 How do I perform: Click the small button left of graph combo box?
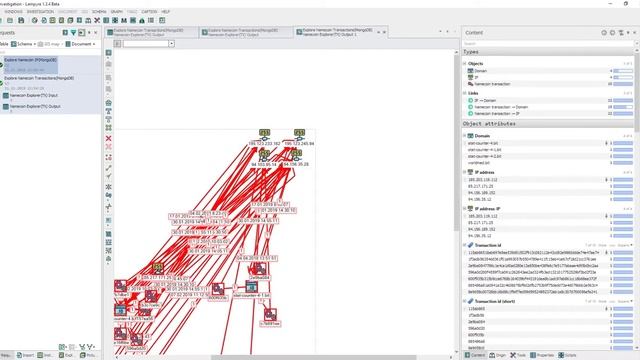coord(117,44)
